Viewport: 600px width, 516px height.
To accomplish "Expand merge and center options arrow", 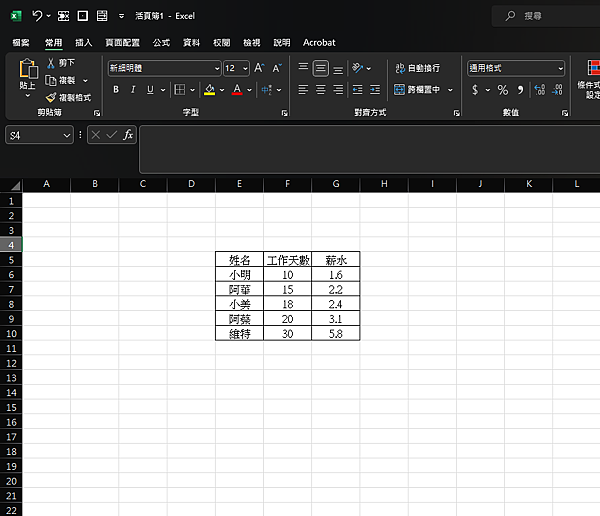I will (x=450, y=90).
